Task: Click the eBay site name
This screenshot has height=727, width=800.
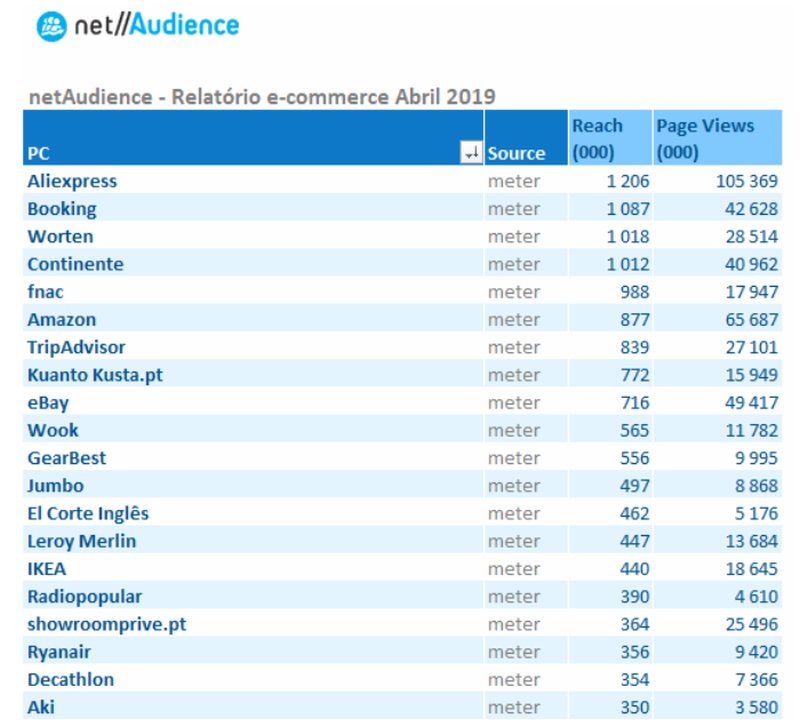Action: (50, 403)
